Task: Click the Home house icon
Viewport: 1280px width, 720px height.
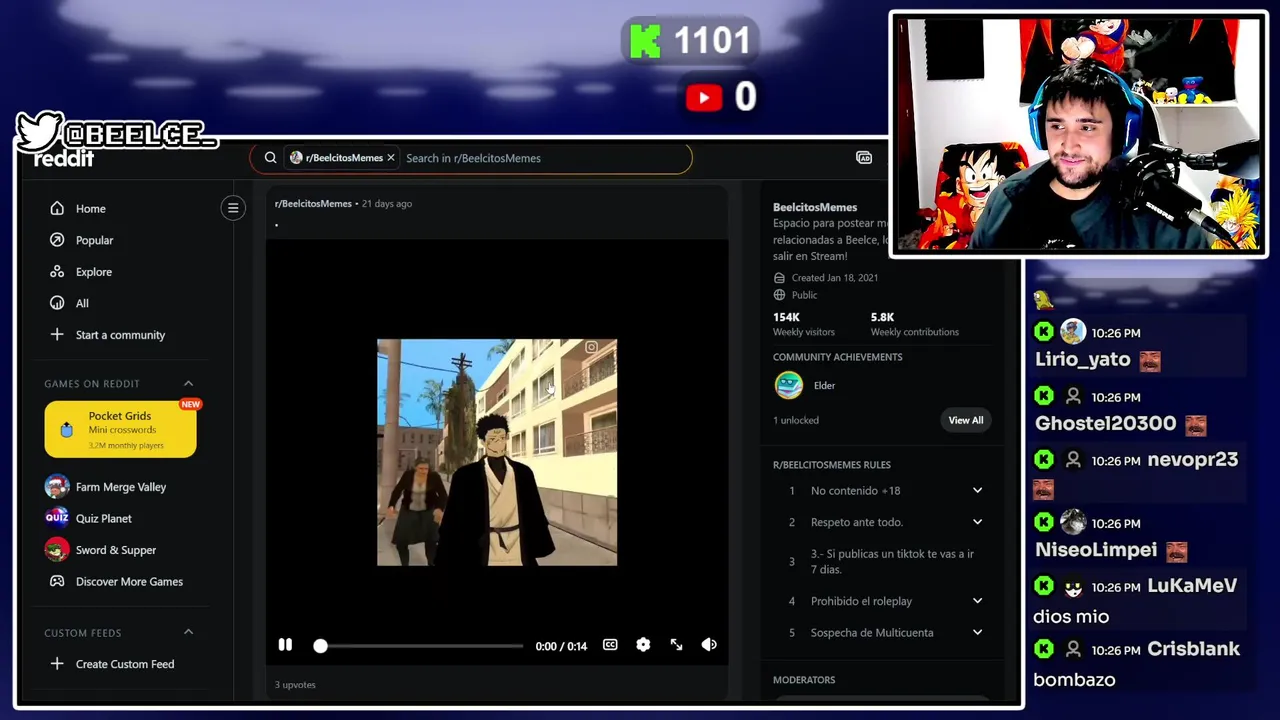Action: coord(57,208)
